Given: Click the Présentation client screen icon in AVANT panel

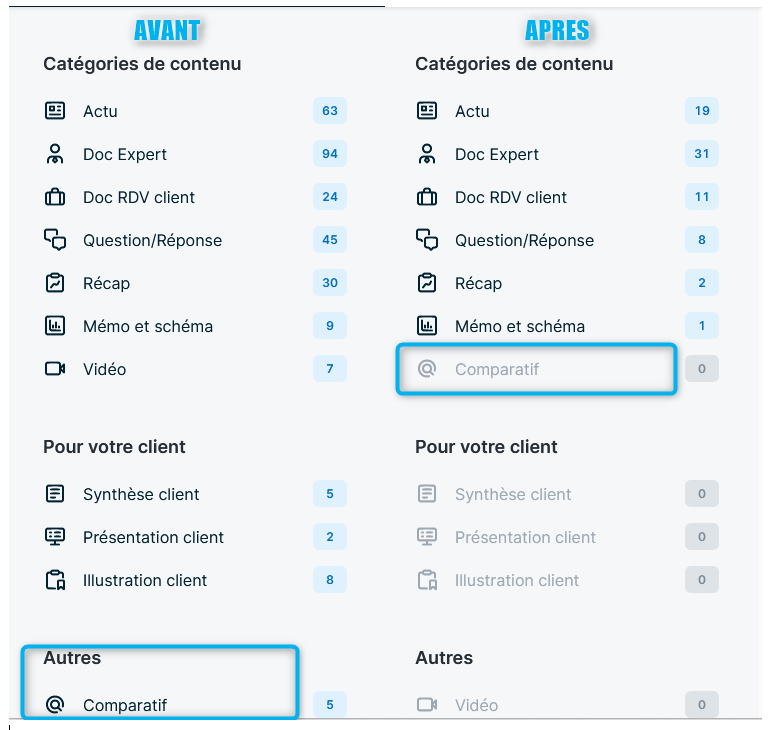Looking at the screenshot, I should (x=55, y=537).
